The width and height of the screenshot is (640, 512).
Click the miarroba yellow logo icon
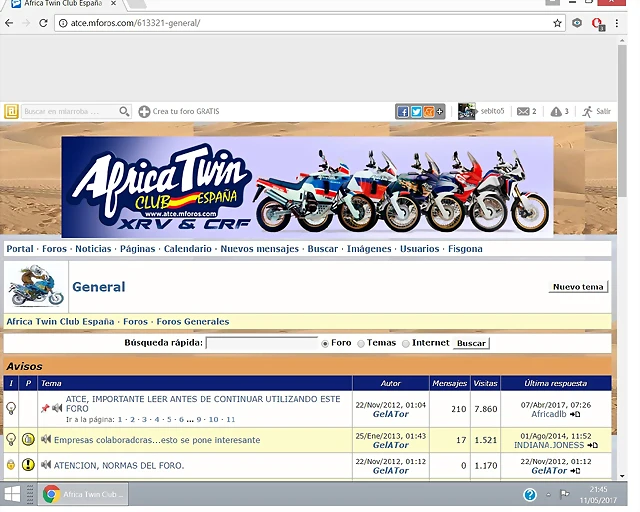[x=11, y=111]
